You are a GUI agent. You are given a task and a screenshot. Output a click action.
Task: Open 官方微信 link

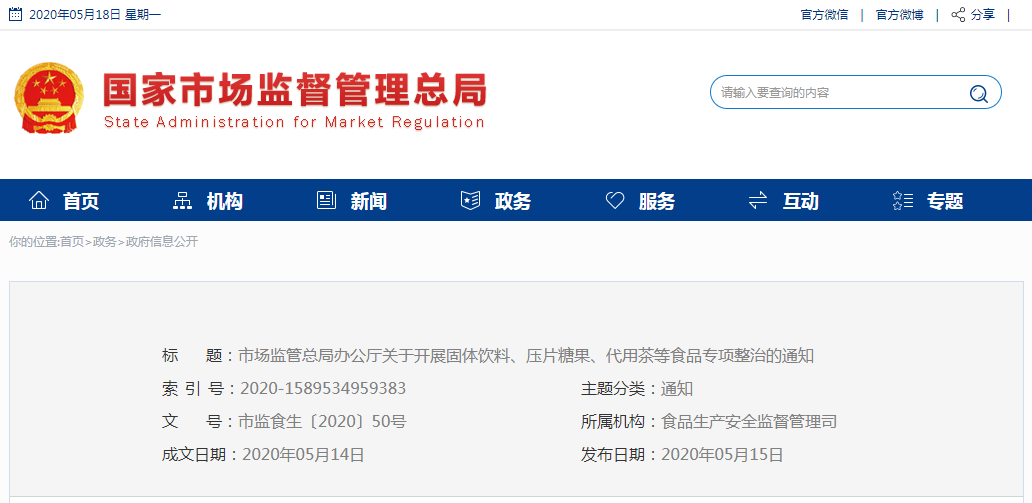824,15
